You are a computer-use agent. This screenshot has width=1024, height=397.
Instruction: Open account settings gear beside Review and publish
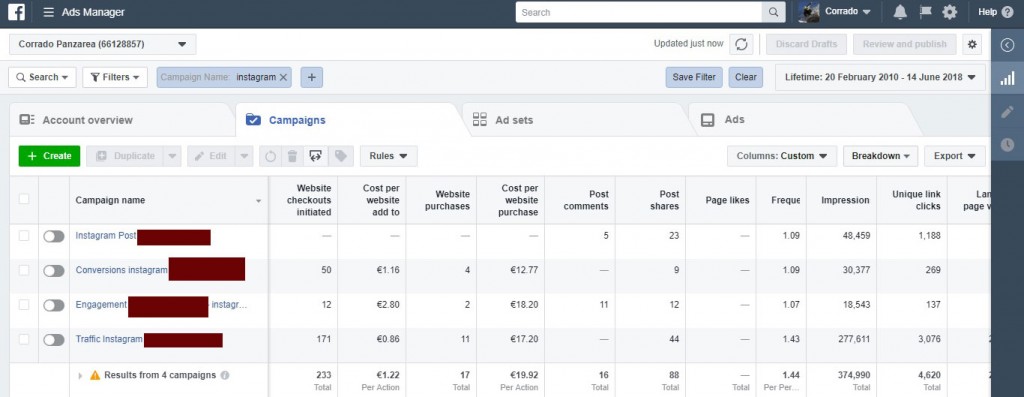tap(972, 44)
